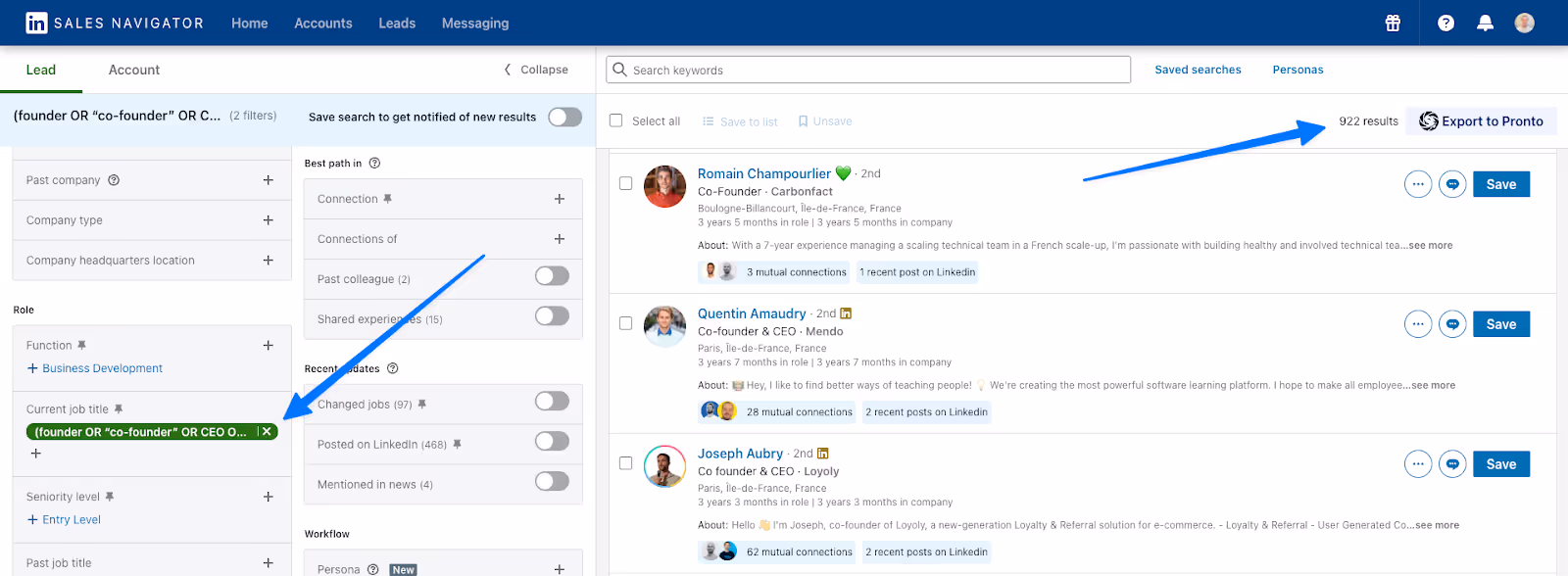
Task: Check the Select all checkbox
Action: pyautogui.click(x=616, y=120)
